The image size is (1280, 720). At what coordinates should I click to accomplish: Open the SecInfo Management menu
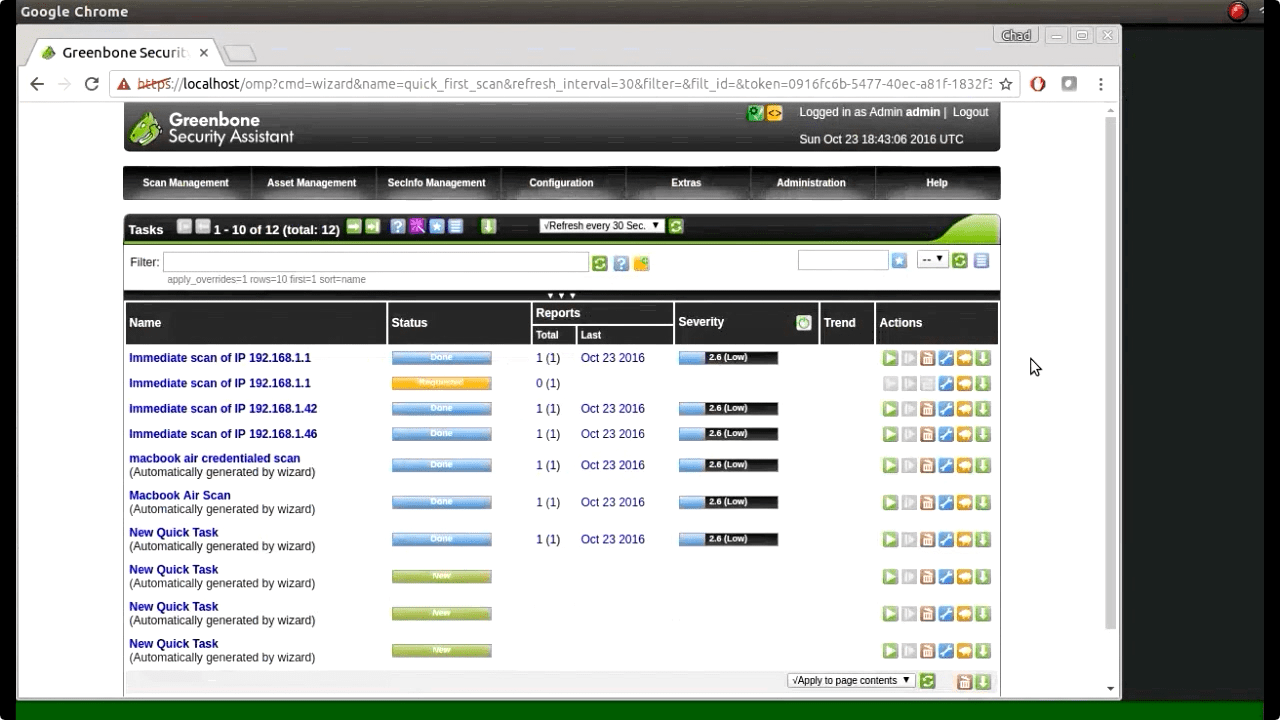[437, 183]
